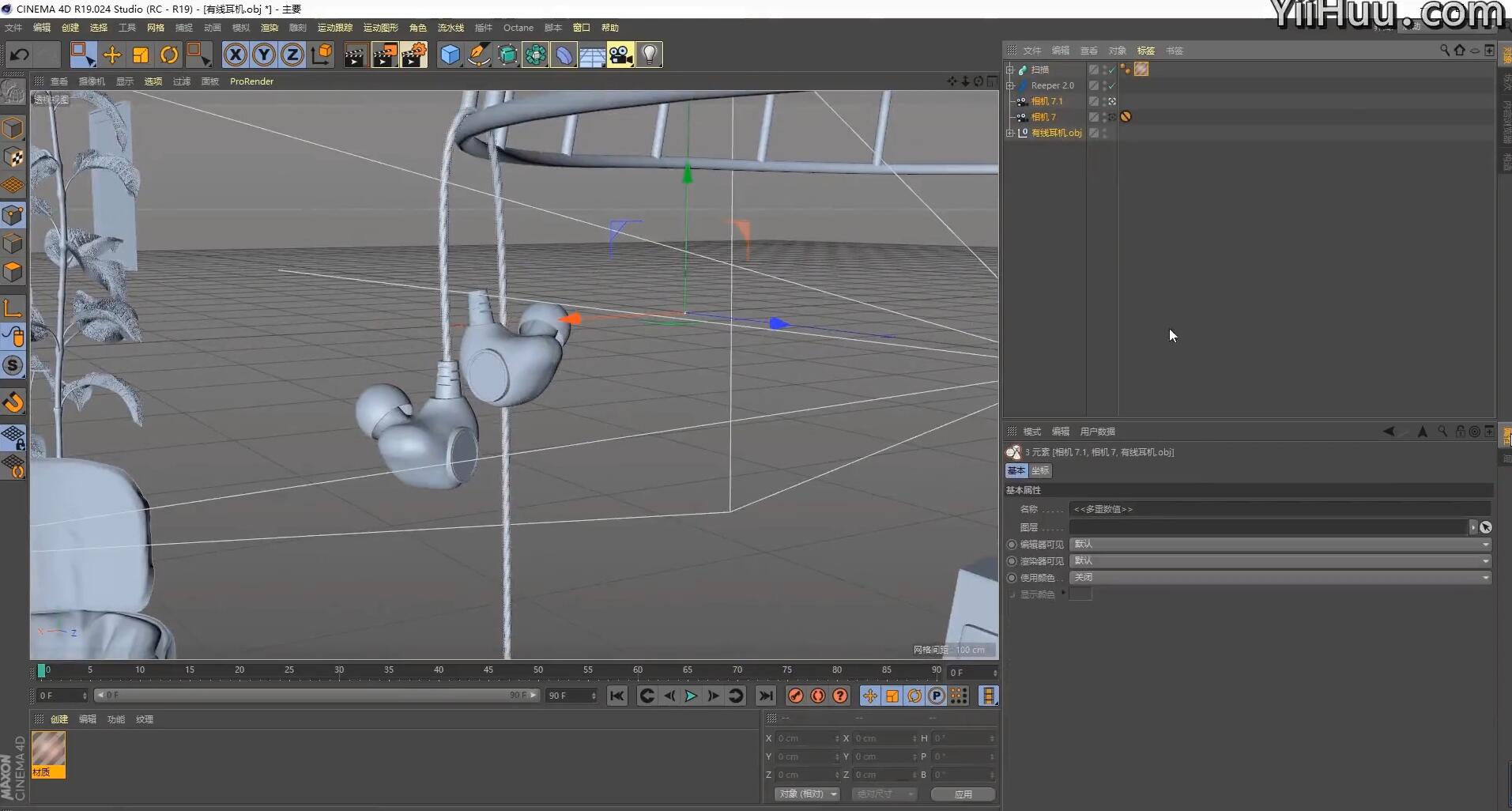Open the Subdivision Surface generator icon
The height and width of the screenshot is (811, 1512).
pyautogui.click(x=507, y=55)
